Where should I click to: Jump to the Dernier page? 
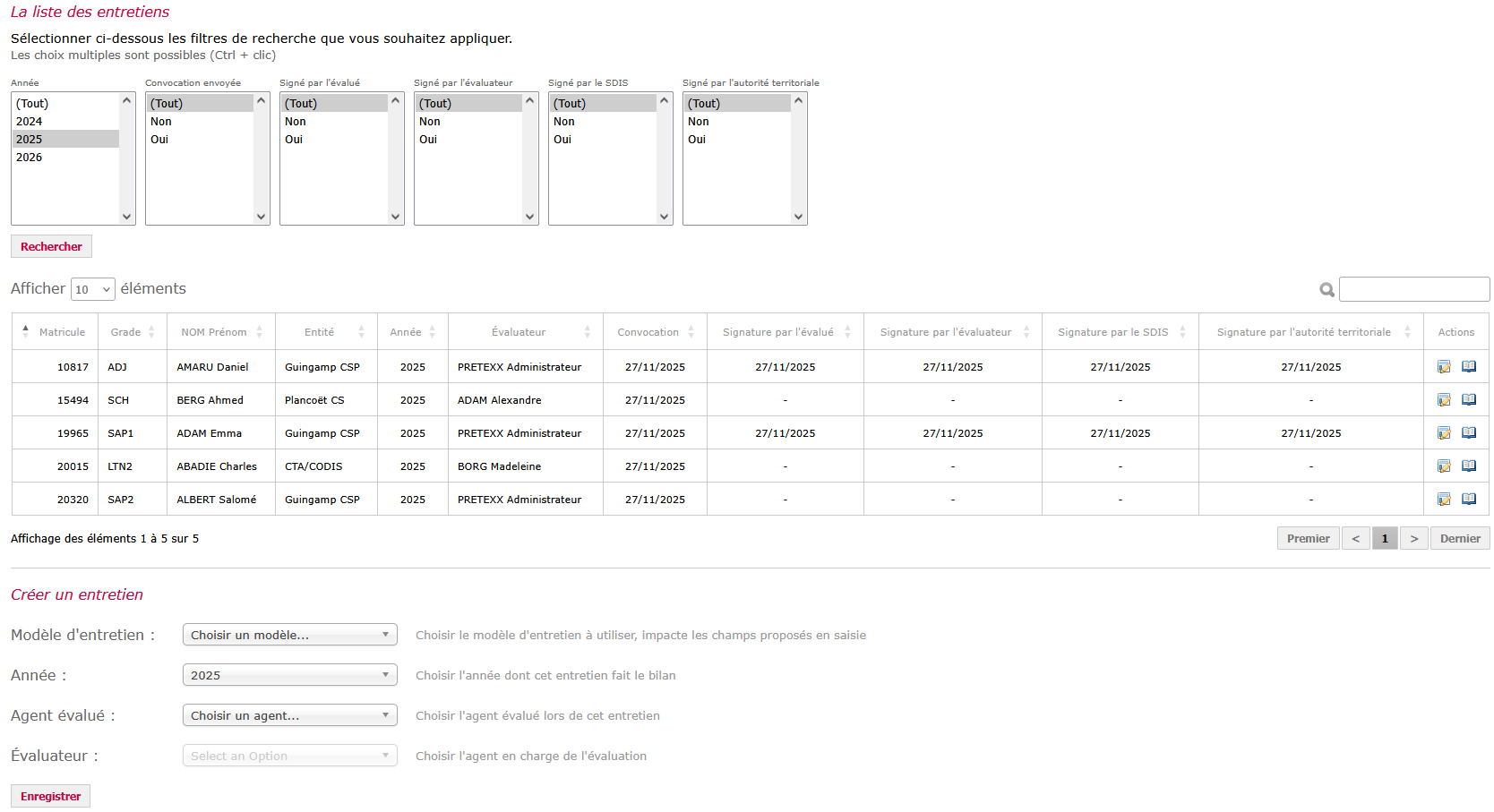tap(1459, 538)
